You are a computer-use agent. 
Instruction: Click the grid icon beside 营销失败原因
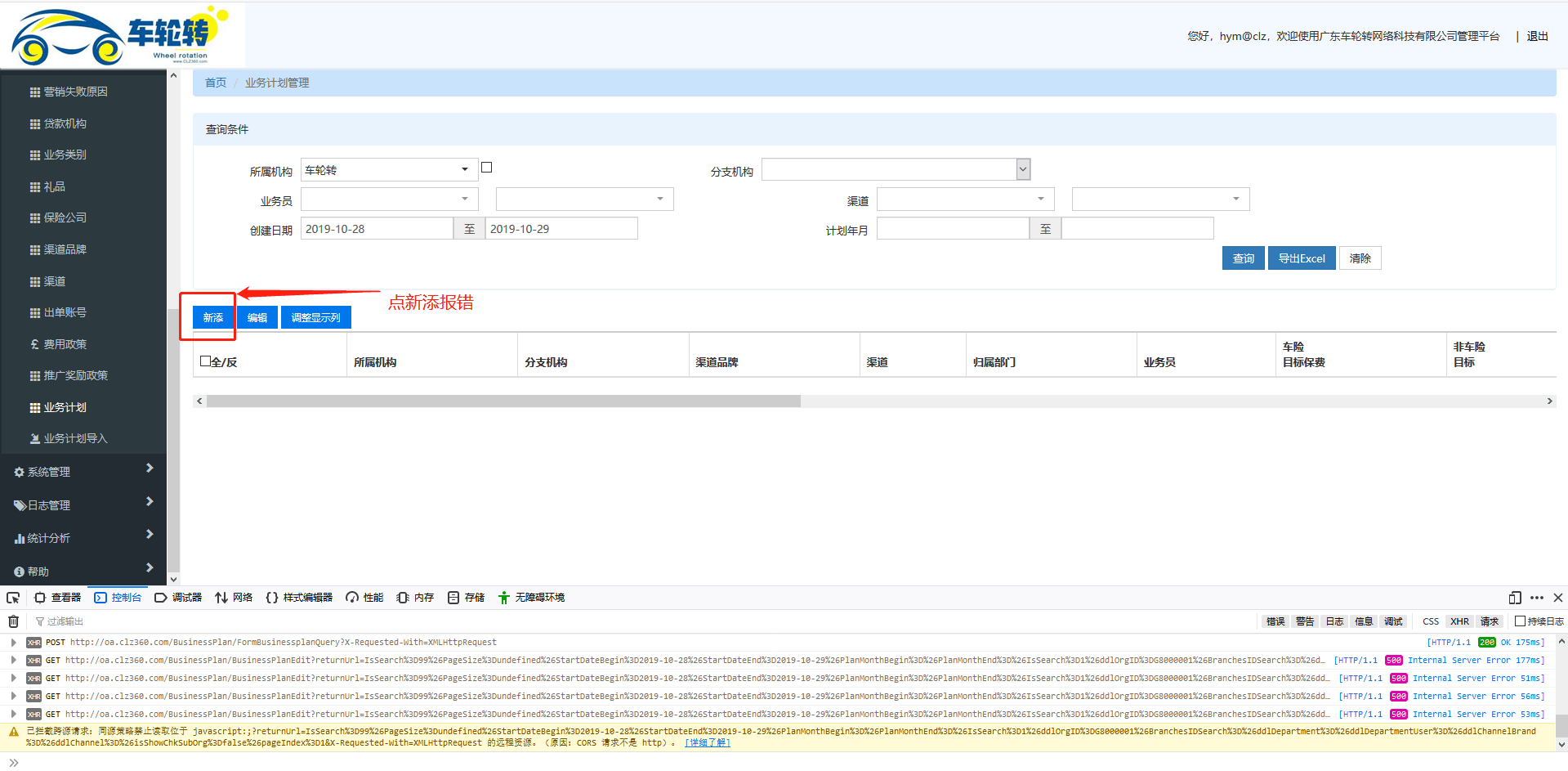tap(35, 92)
